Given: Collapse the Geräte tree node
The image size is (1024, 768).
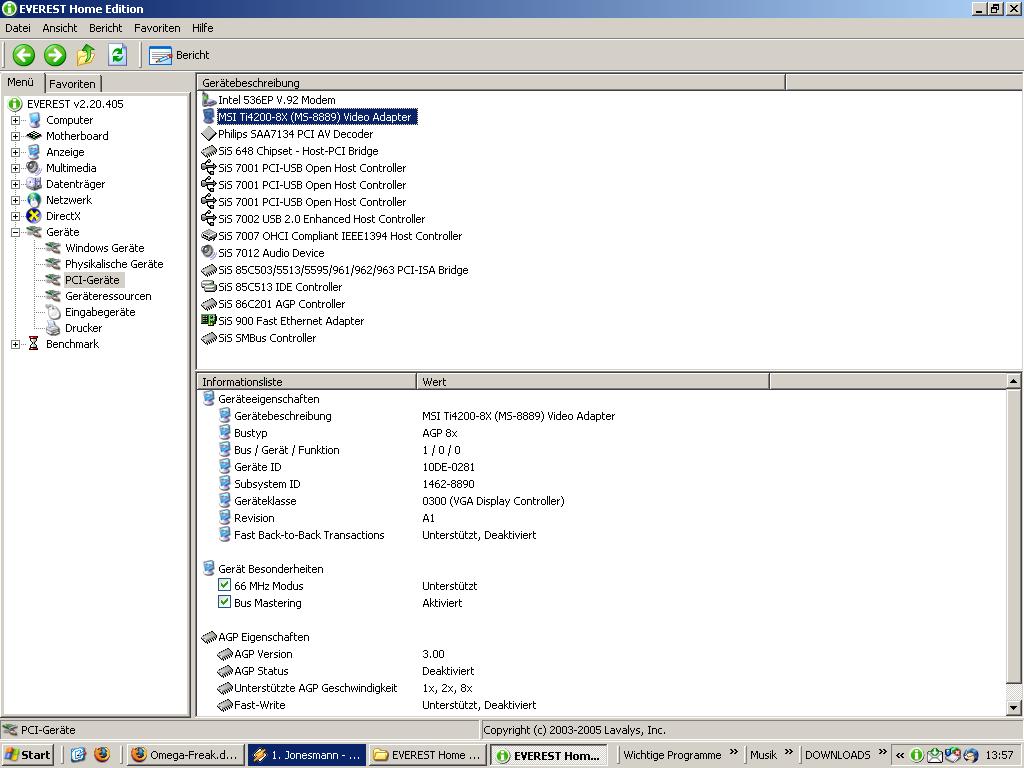Looking at the screenshot, I should [x=16, y=232].
